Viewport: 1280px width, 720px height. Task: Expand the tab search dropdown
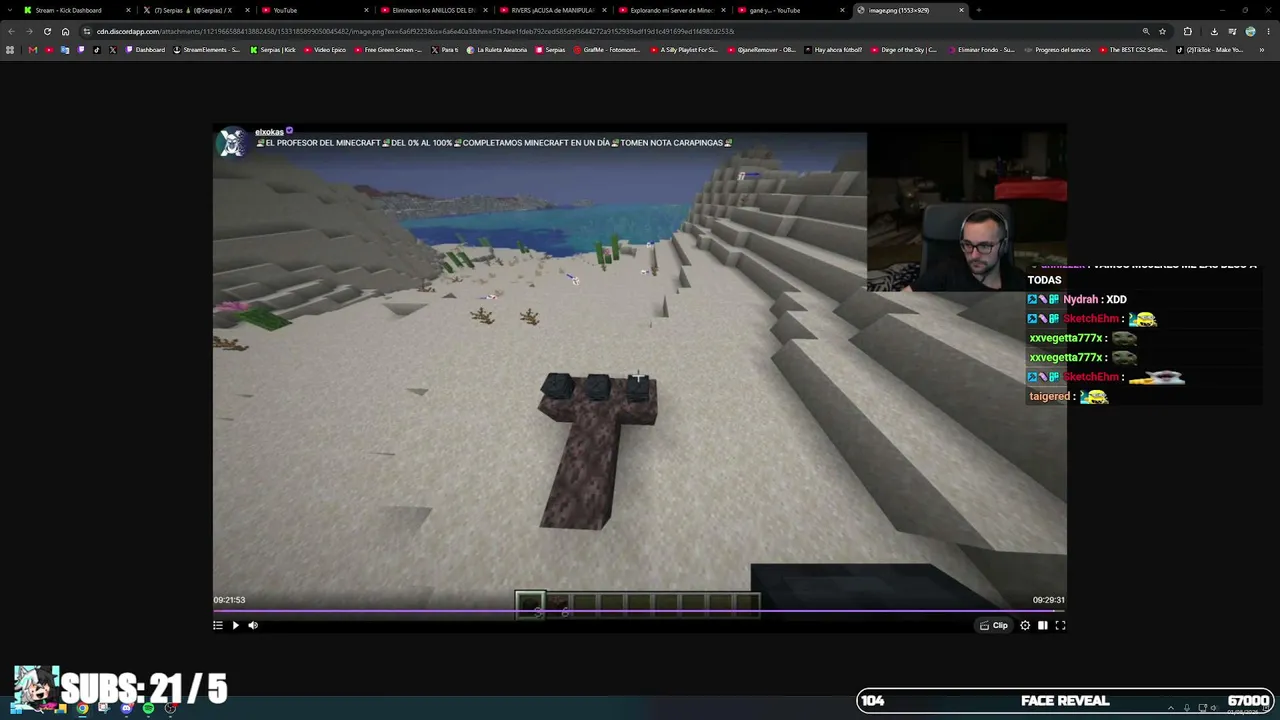pyautogui.click(x=10, y=10)
